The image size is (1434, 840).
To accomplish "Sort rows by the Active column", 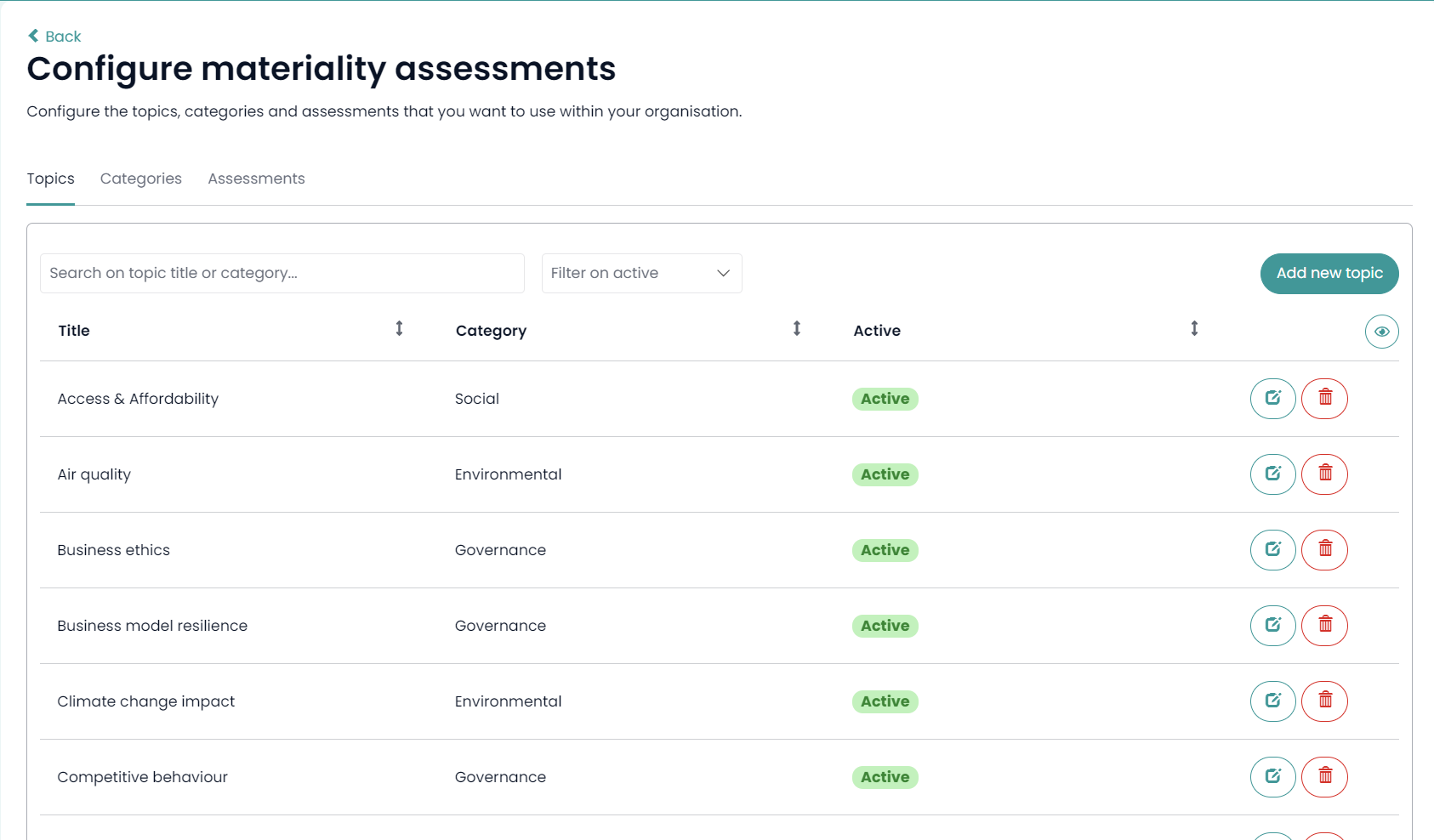I will 1194,328.
